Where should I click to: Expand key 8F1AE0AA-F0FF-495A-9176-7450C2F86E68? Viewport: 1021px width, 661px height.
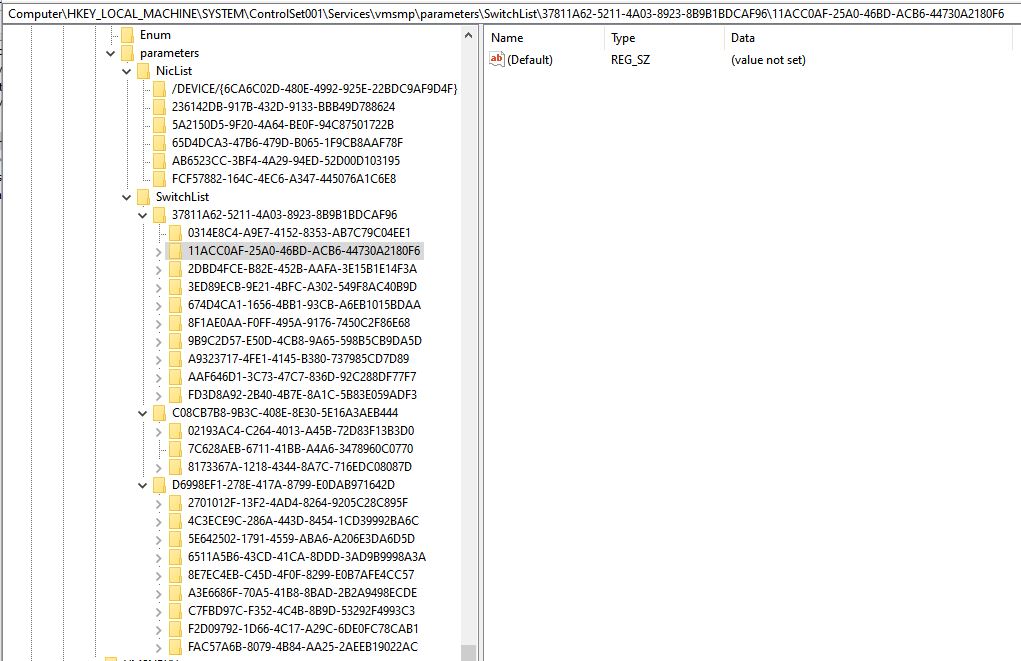[158, 322]
